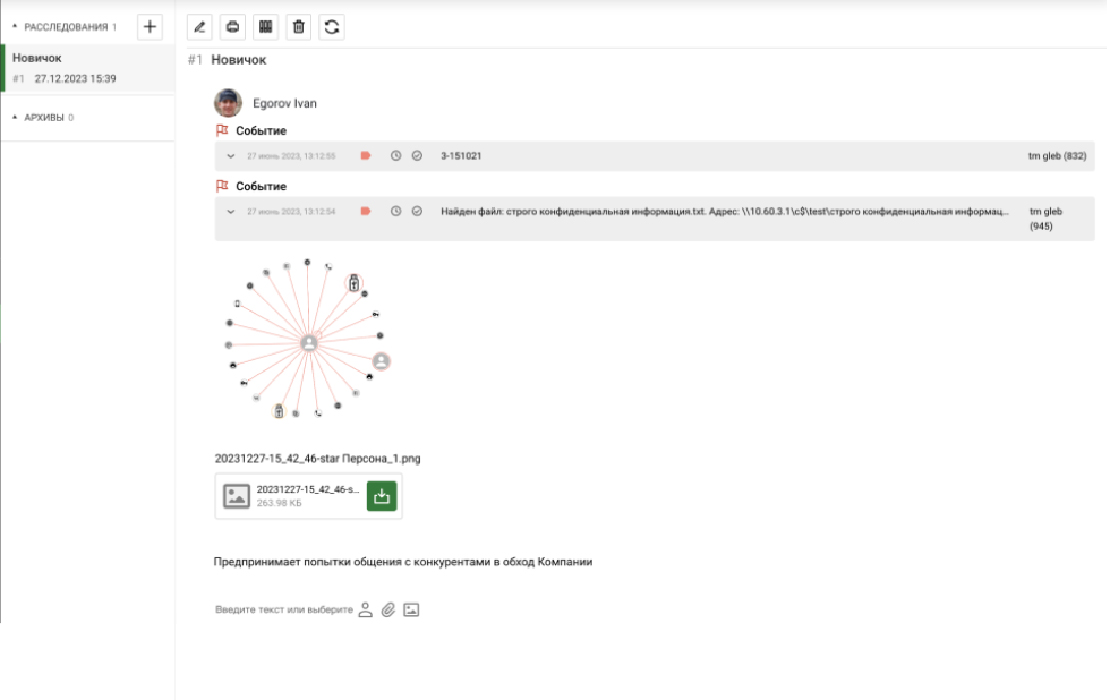1107x700 pixels.
Task: Click the insert image icon in input row
Action: click(x=411, y=609)
